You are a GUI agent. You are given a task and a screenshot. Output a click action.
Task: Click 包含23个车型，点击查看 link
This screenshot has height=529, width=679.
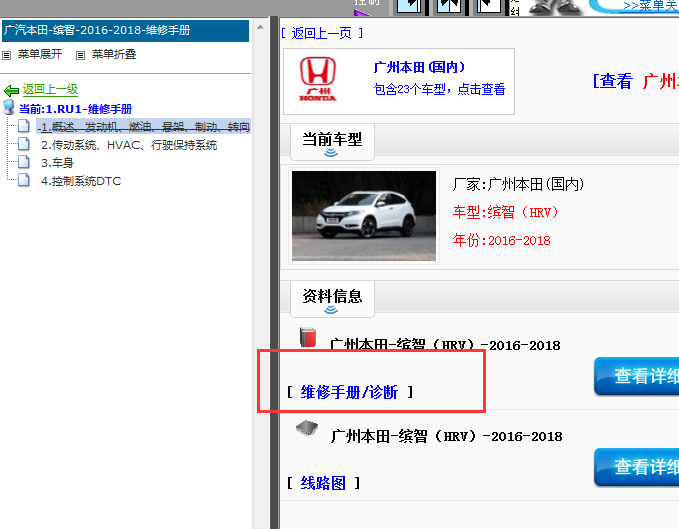tap(439, 89)
